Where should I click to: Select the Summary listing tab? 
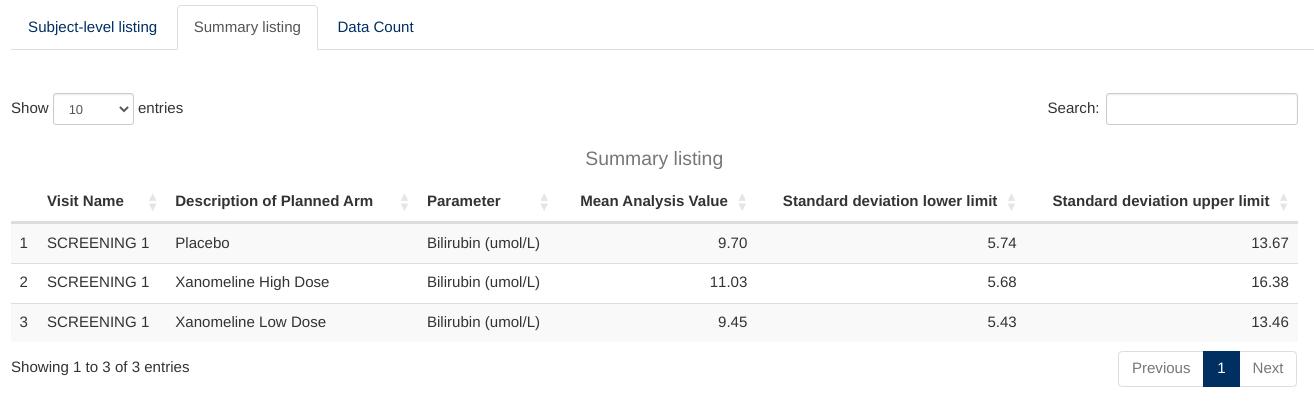247,27
